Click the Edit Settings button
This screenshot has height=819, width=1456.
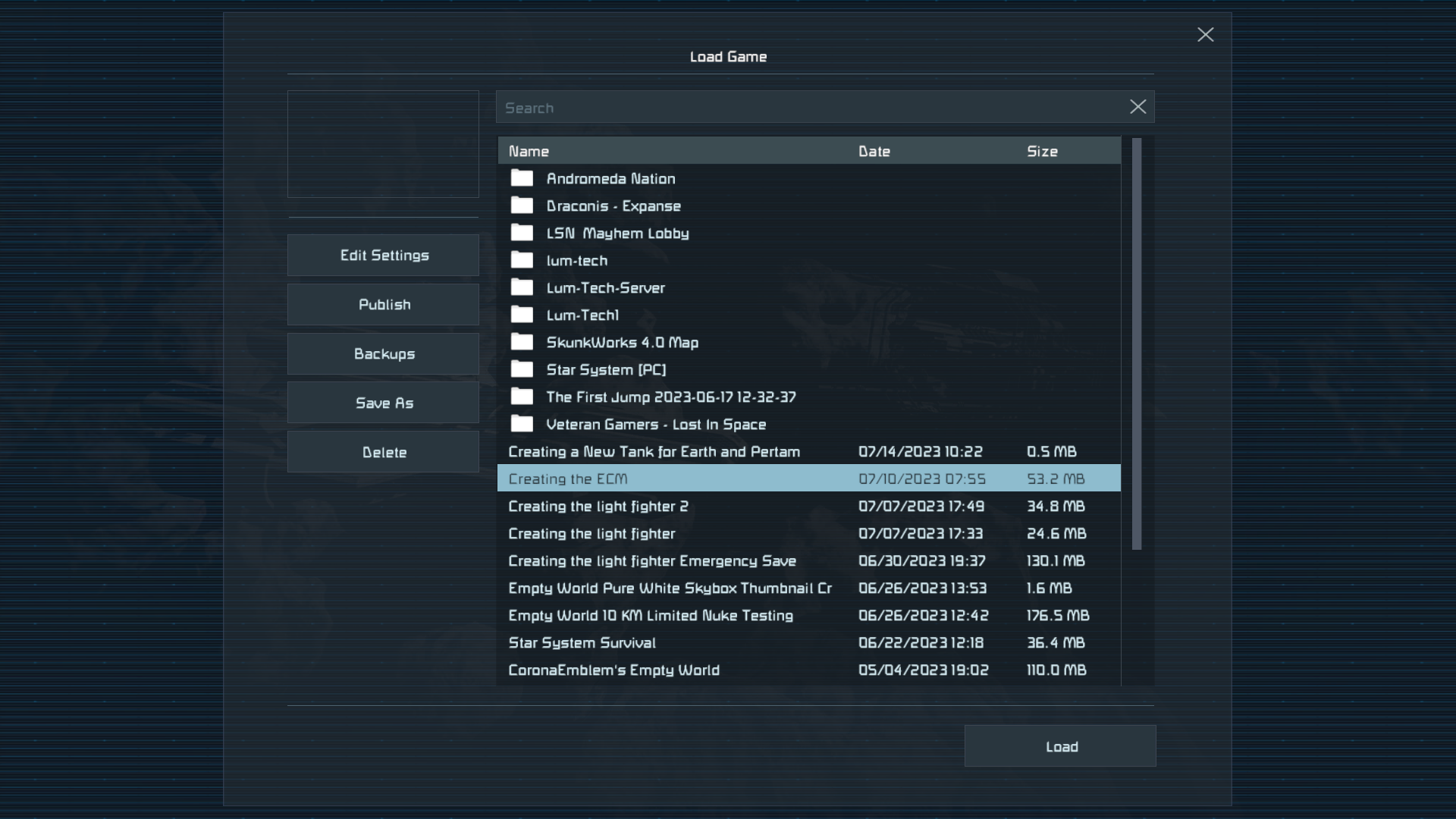coord(383,255)
